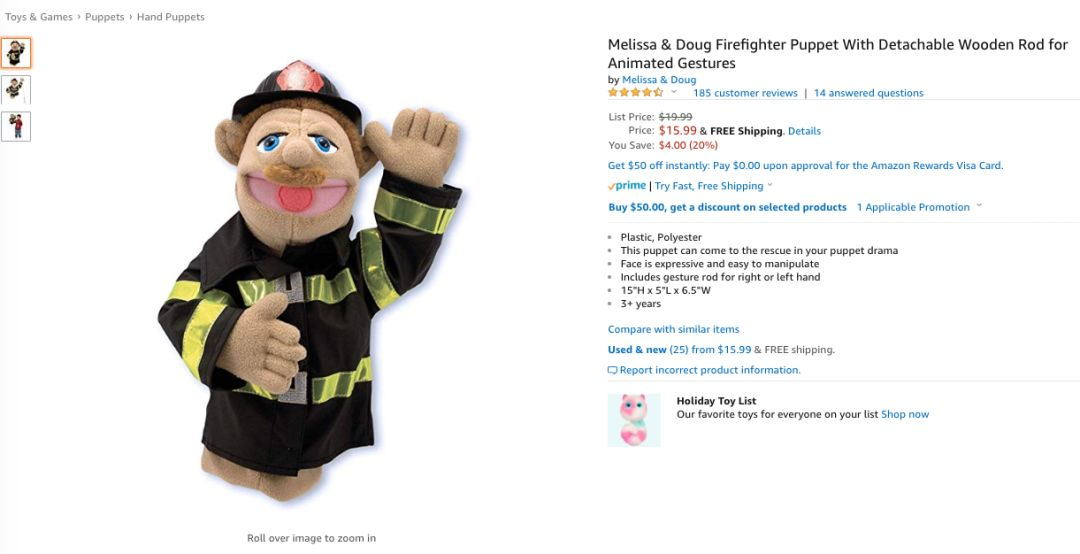Open the 14 answered questions link
This screenshot has height=554, width=1080.
869,93
